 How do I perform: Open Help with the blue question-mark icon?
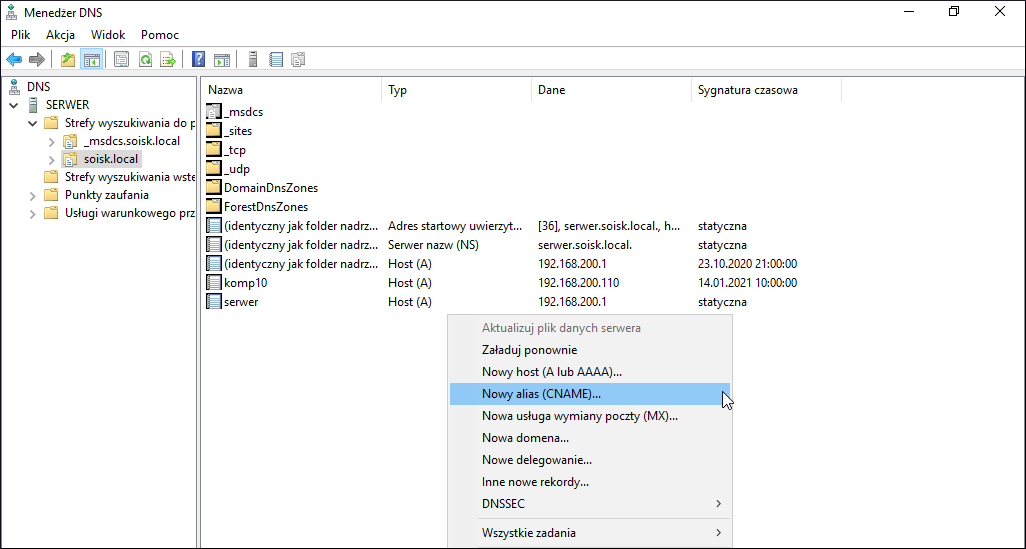[198, 60]
